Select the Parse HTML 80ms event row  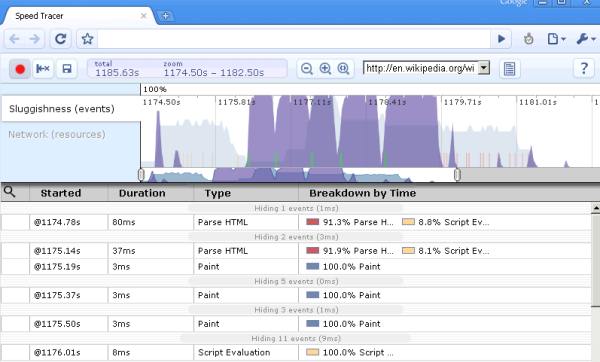tap(296, 222)
